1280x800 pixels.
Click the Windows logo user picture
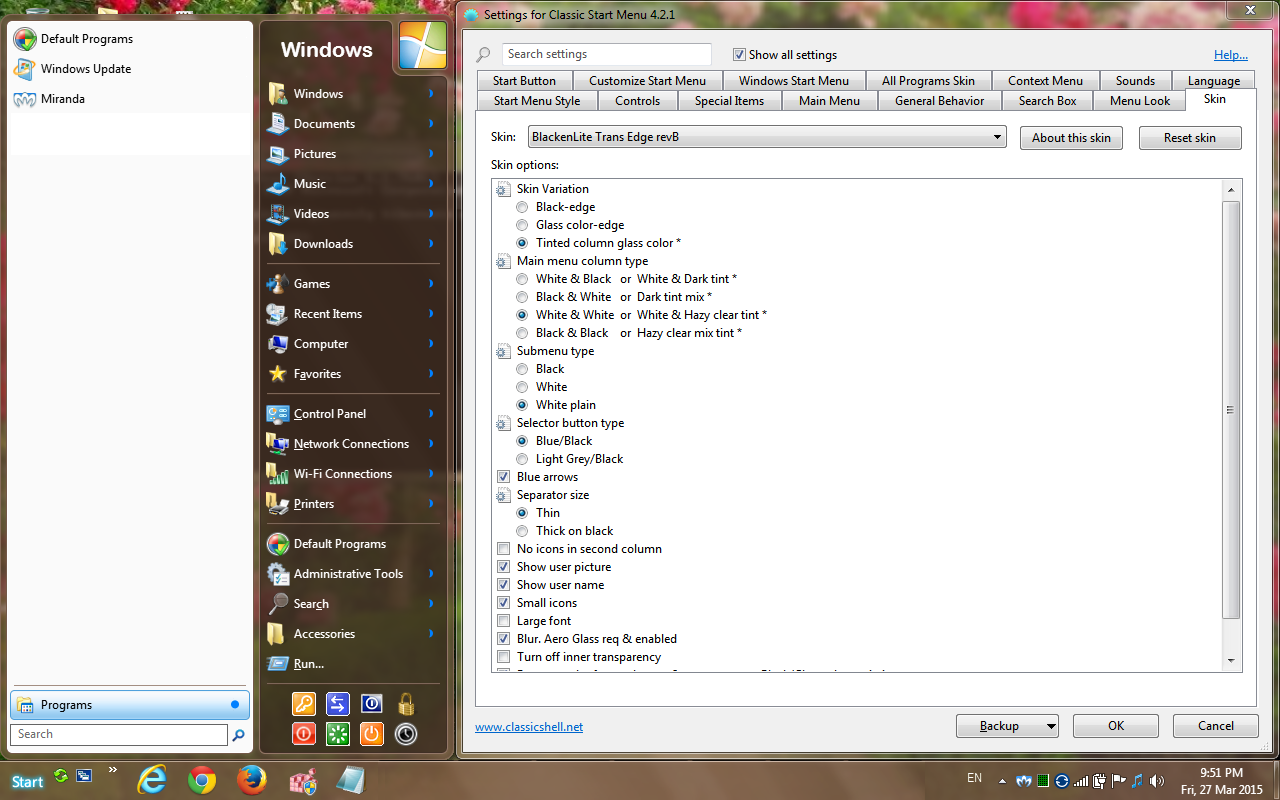(422, 45)
